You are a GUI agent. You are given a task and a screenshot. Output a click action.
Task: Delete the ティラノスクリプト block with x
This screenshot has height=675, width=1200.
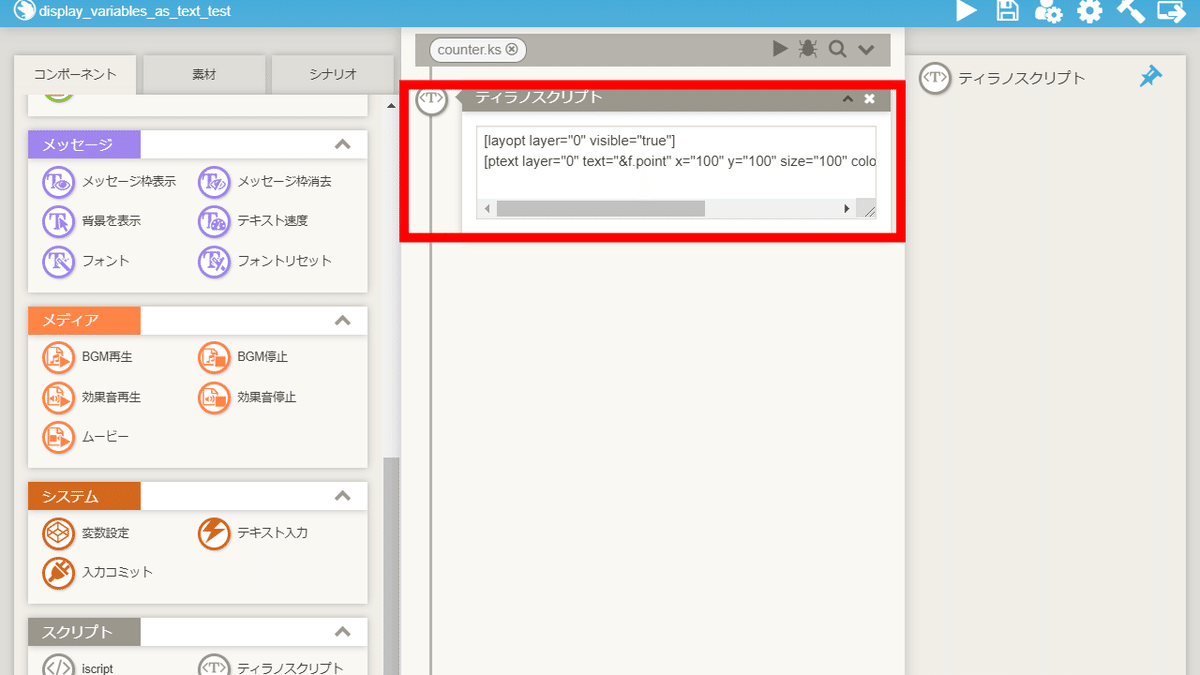coord(870,98)
